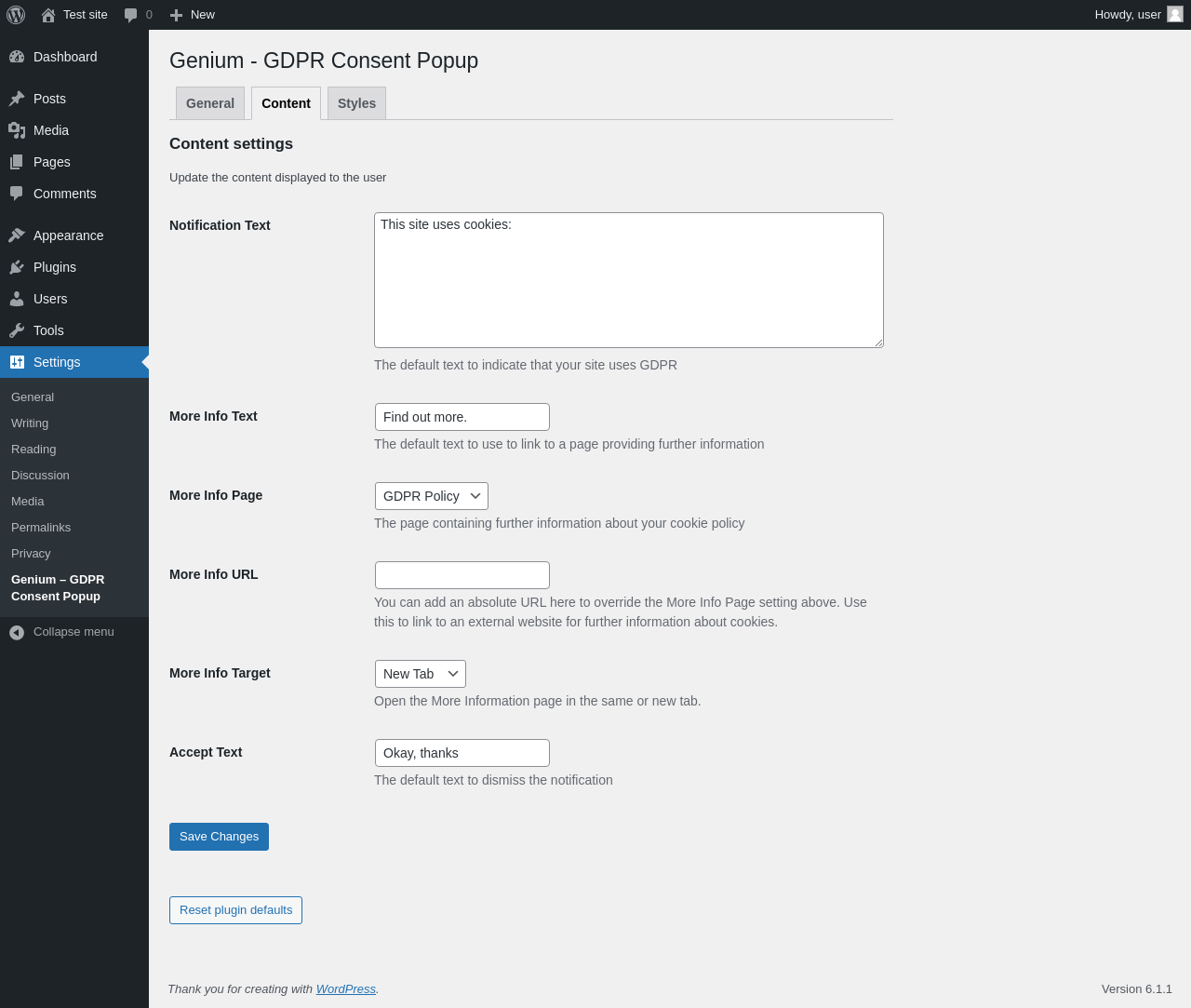Open the Posts menu

coord(74,99)
